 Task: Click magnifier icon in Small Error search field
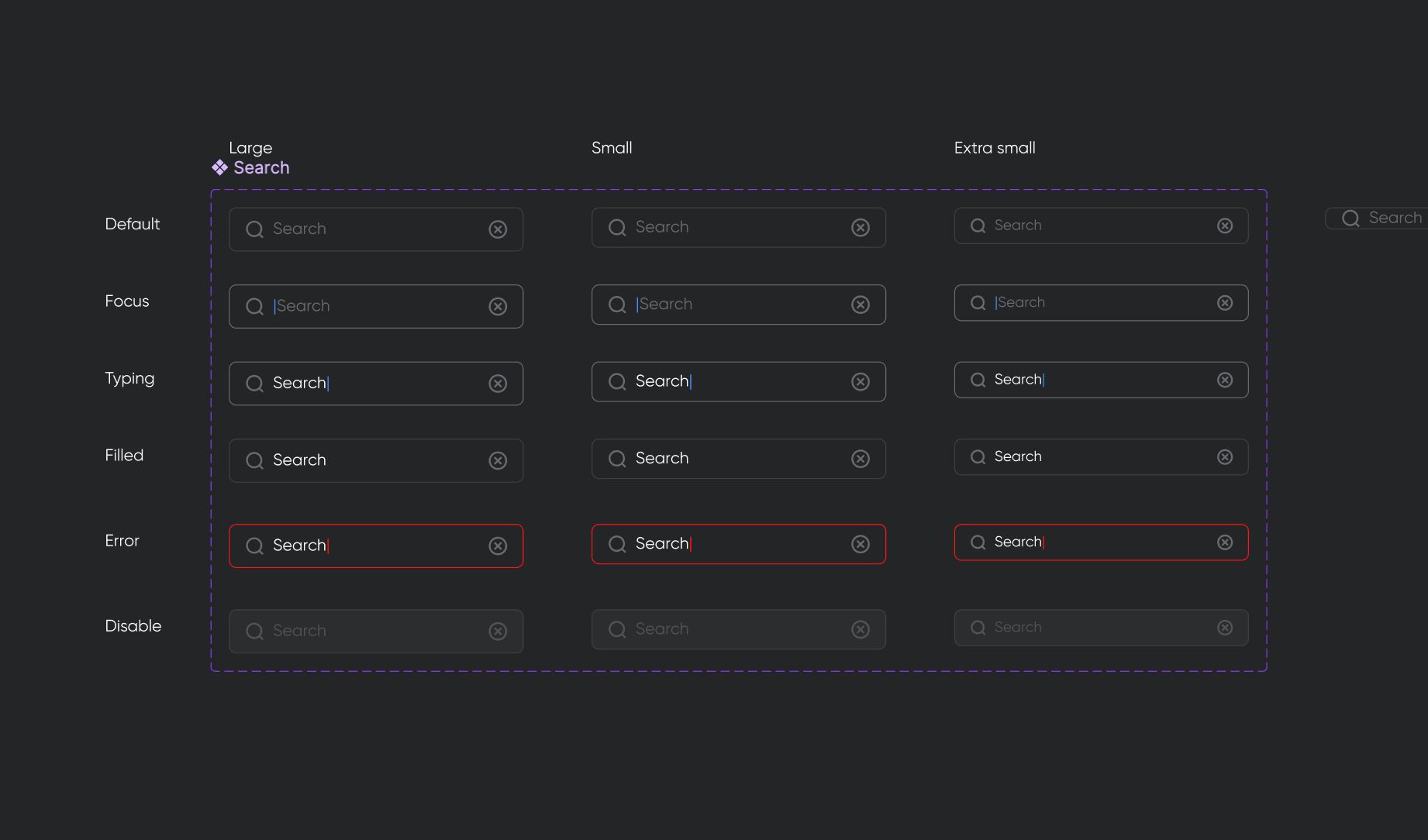click(617, 545)
